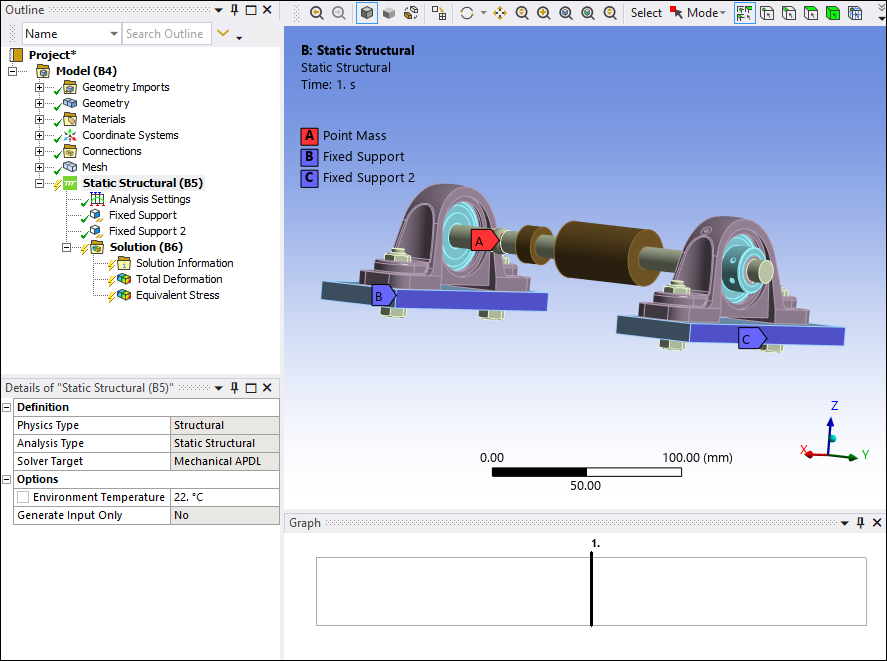Enable the edge selection filter icon
The image size is (887, 661).
point(791,12)
